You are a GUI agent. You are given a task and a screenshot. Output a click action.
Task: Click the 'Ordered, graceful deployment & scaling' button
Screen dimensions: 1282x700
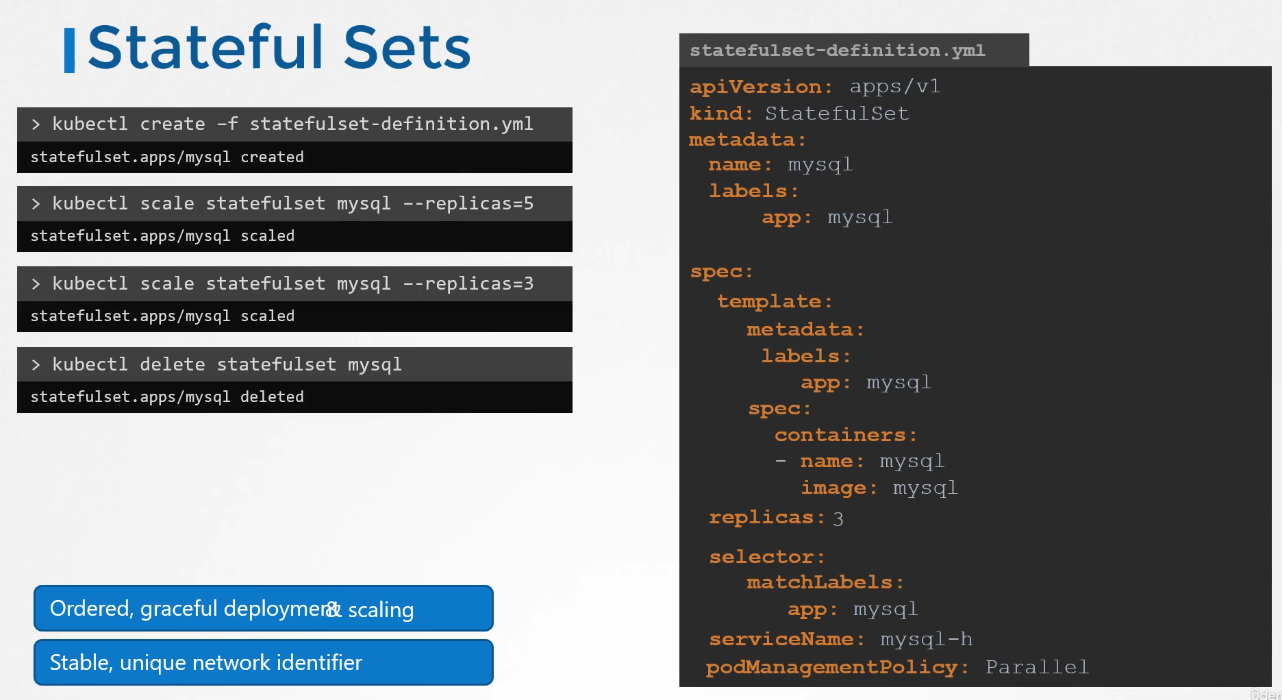coord(263,609)
